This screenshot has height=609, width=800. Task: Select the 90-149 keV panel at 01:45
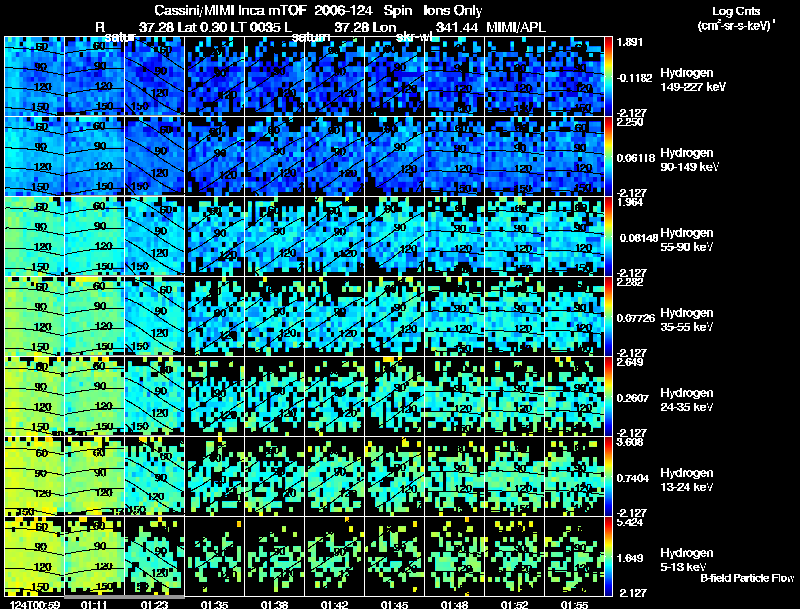tap(394, 157)
